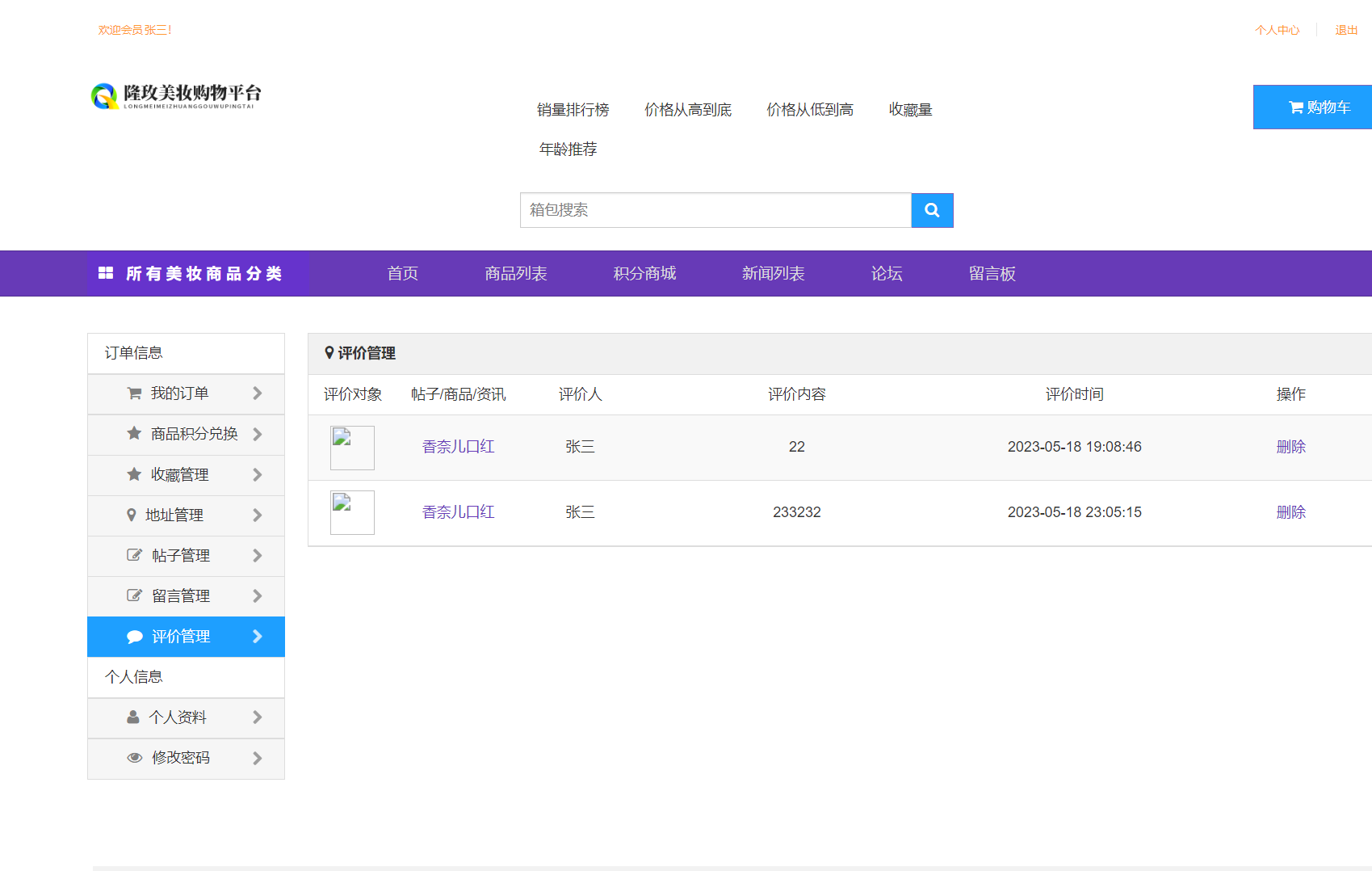
Task: Expand the 个人资料 chevron arrow
Action: pos(258,717)
